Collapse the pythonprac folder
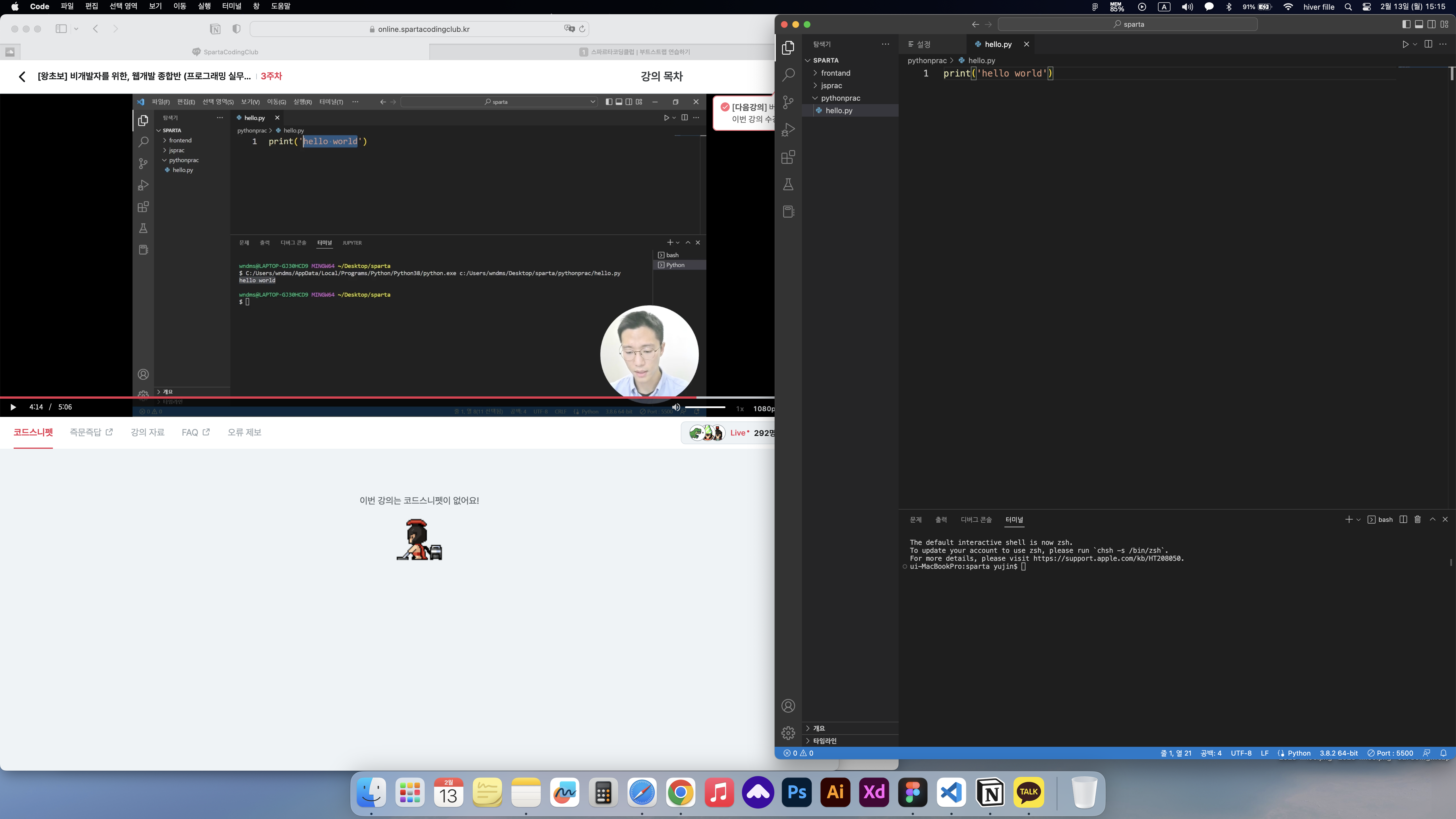 click(x=850, y=98)
